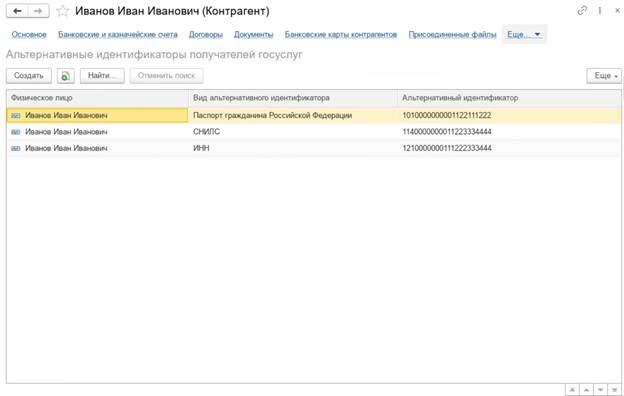624x396 pixels.
Task: Sort by Физическое лицо column header
Action: (x=98, y=98)
